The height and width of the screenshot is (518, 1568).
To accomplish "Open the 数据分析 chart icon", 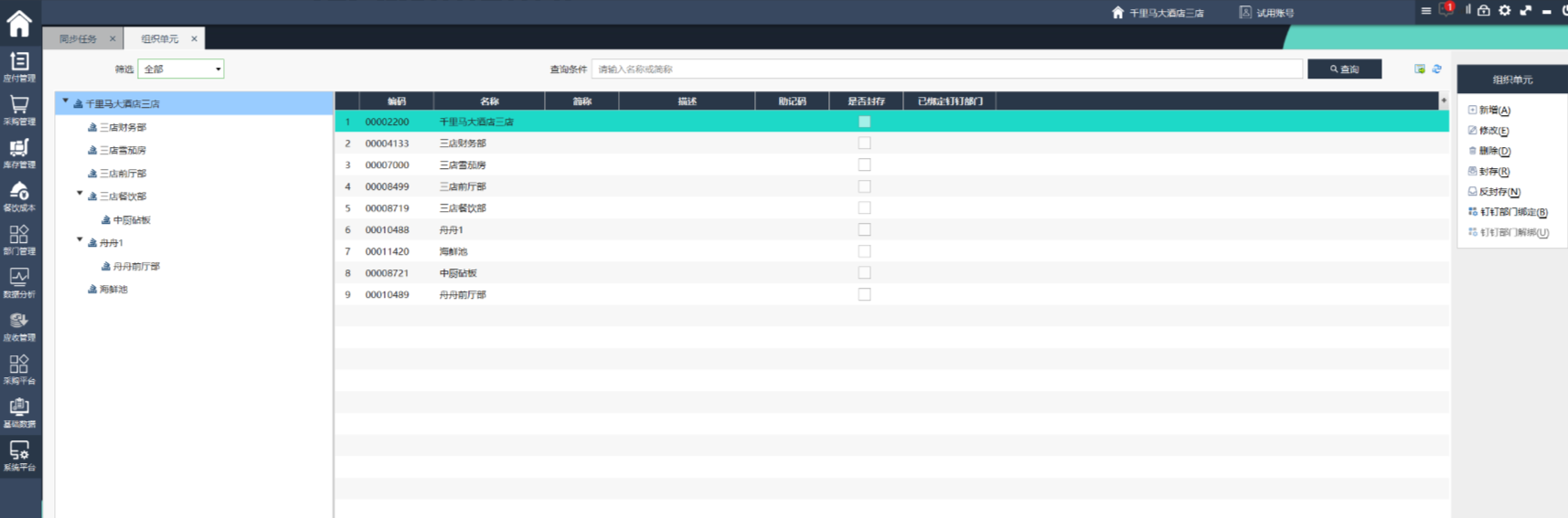I will [19, 281].
